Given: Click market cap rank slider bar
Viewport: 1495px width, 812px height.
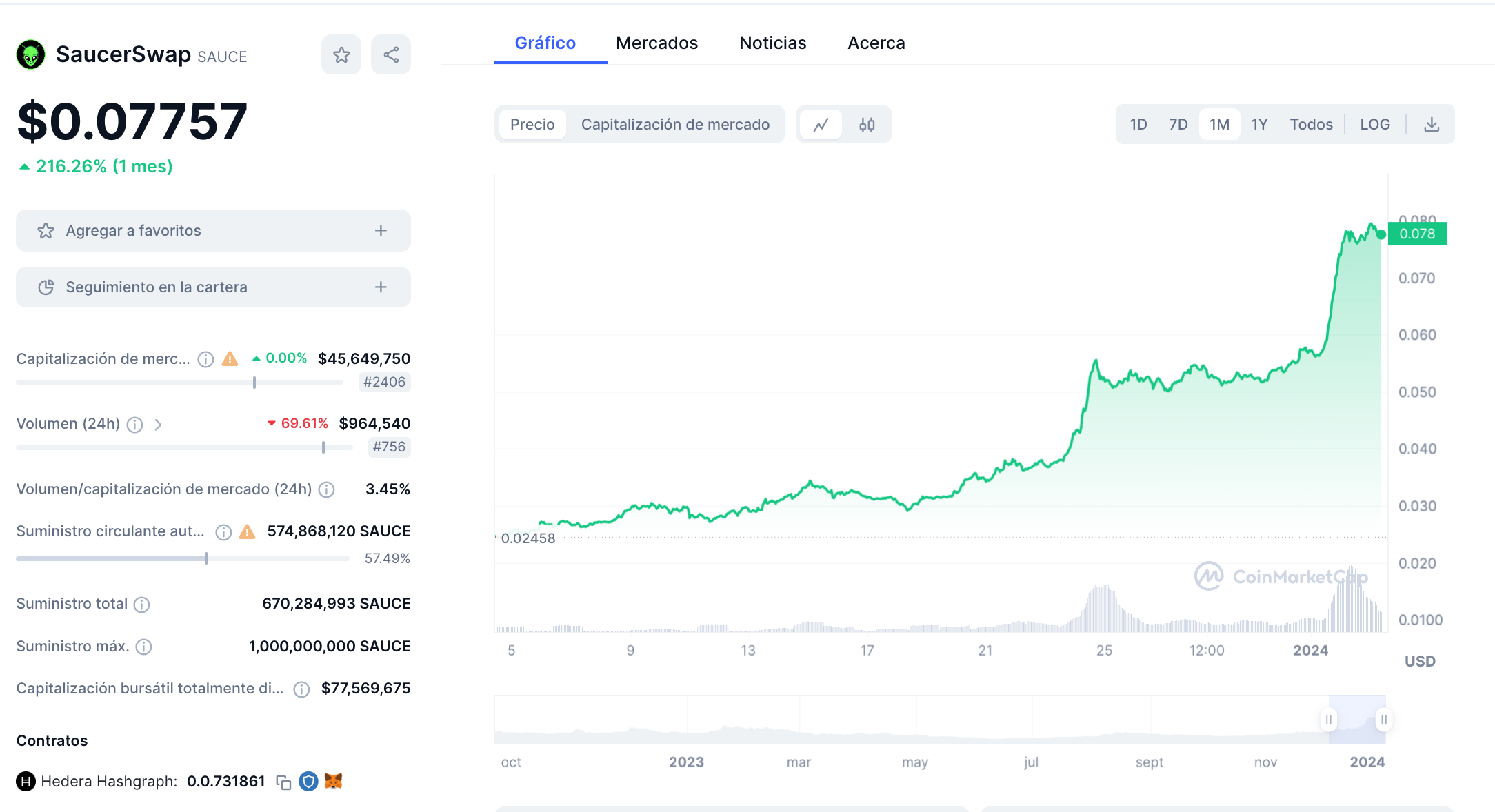Looking at the screenshot, I should tap(179, 383).
